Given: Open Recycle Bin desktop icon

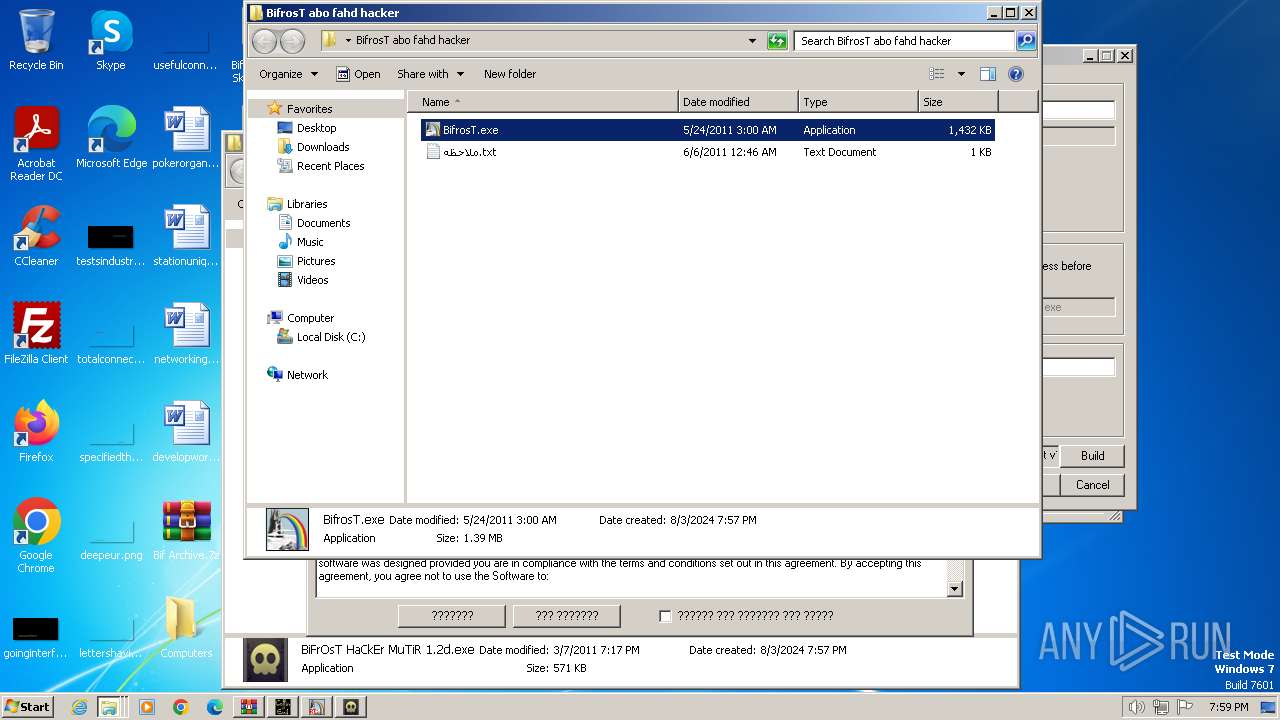Looking at the screenshot, I should pyautogui.click(x=36, y=40).
